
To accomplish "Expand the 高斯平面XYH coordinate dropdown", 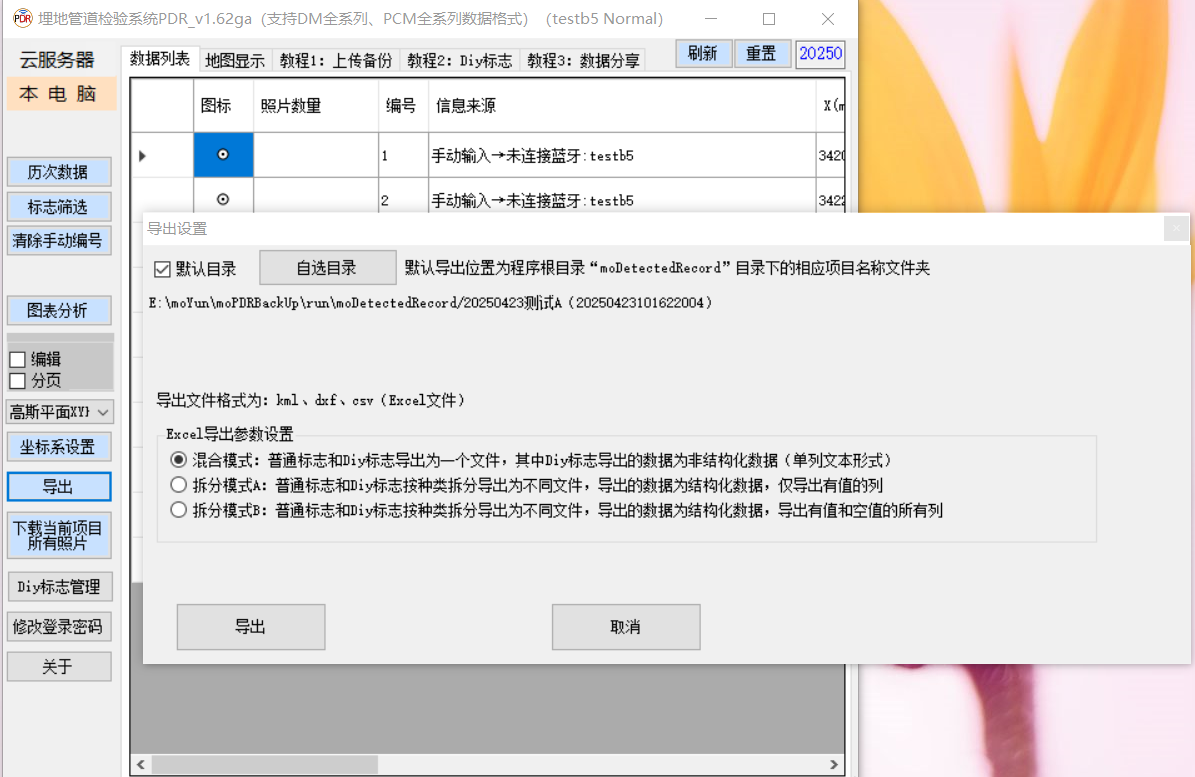I will coord(104,411).
